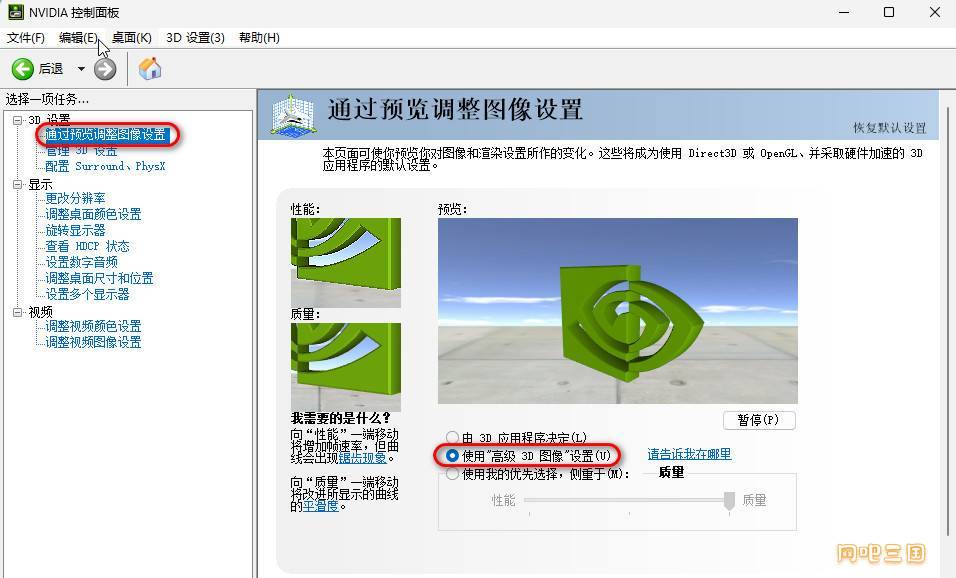Viewport: 956px width, 578px height.
Task: Click the NVIDIA logo icon in title bar
Action: pyautogui.click(x=12, y=12)
